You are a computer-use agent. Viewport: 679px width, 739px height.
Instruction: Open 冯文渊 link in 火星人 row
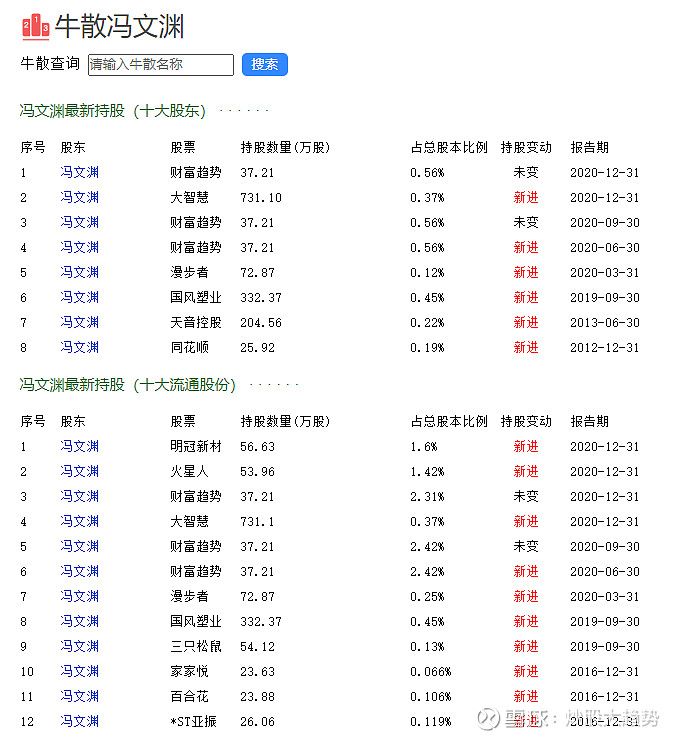(80, 471)
